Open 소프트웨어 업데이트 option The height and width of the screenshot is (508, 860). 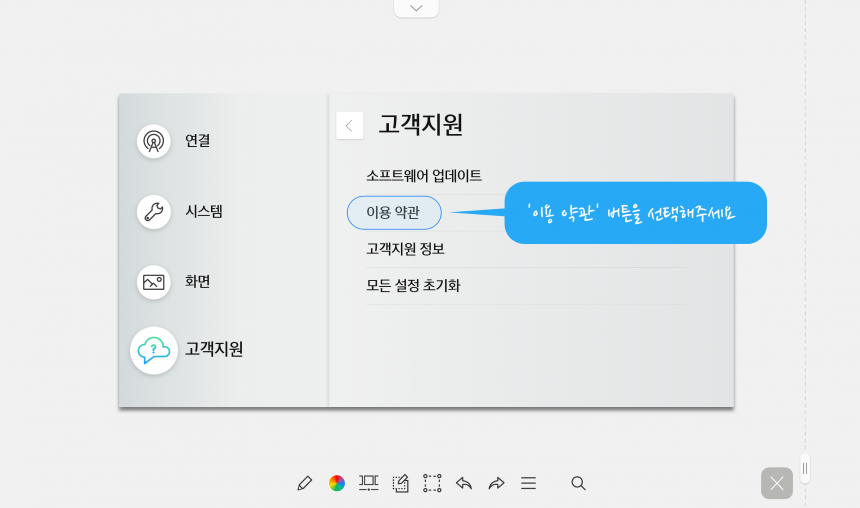424,176
